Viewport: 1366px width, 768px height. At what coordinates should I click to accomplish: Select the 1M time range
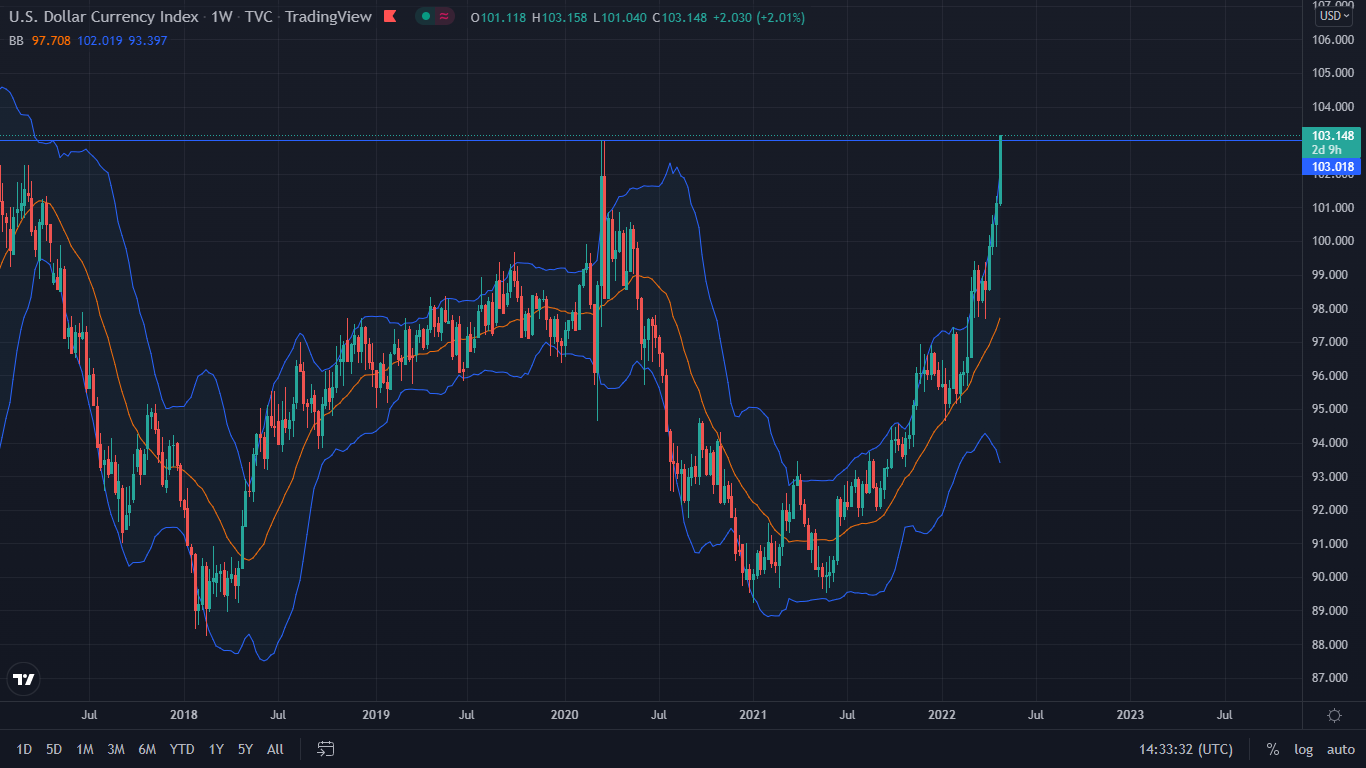(x=85, y=749)
